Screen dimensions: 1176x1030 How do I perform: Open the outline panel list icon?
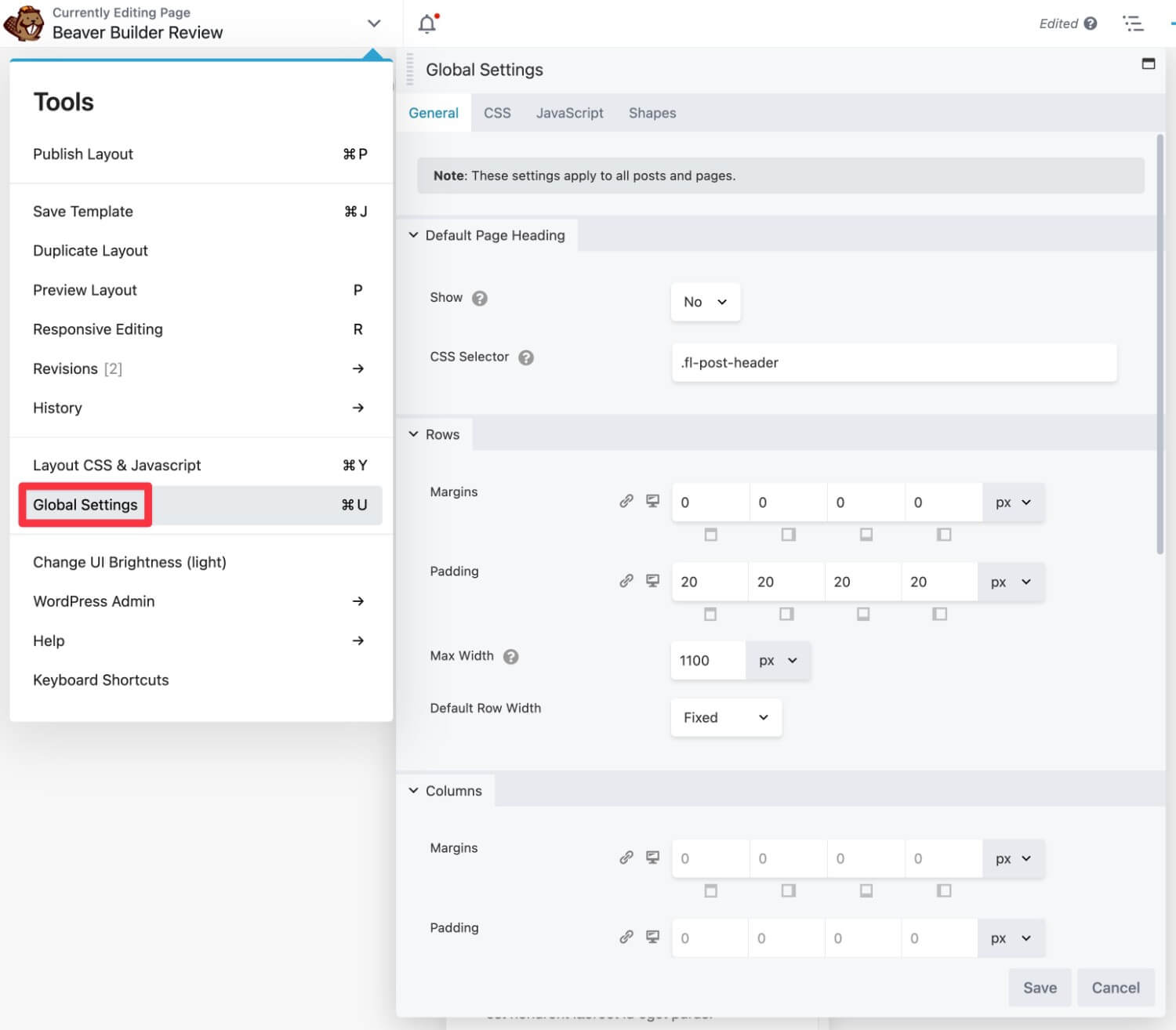1133,24
